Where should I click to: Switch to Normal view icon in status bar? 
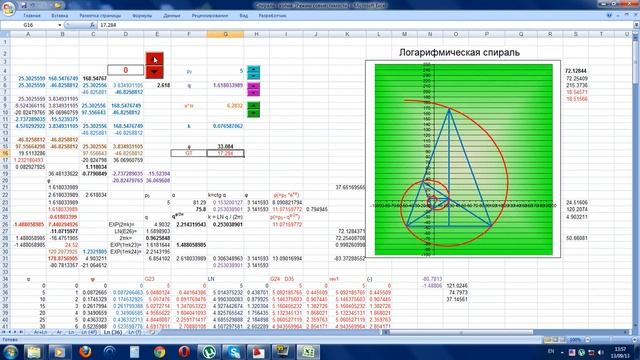pyautogui.click(x=547, y=340)
